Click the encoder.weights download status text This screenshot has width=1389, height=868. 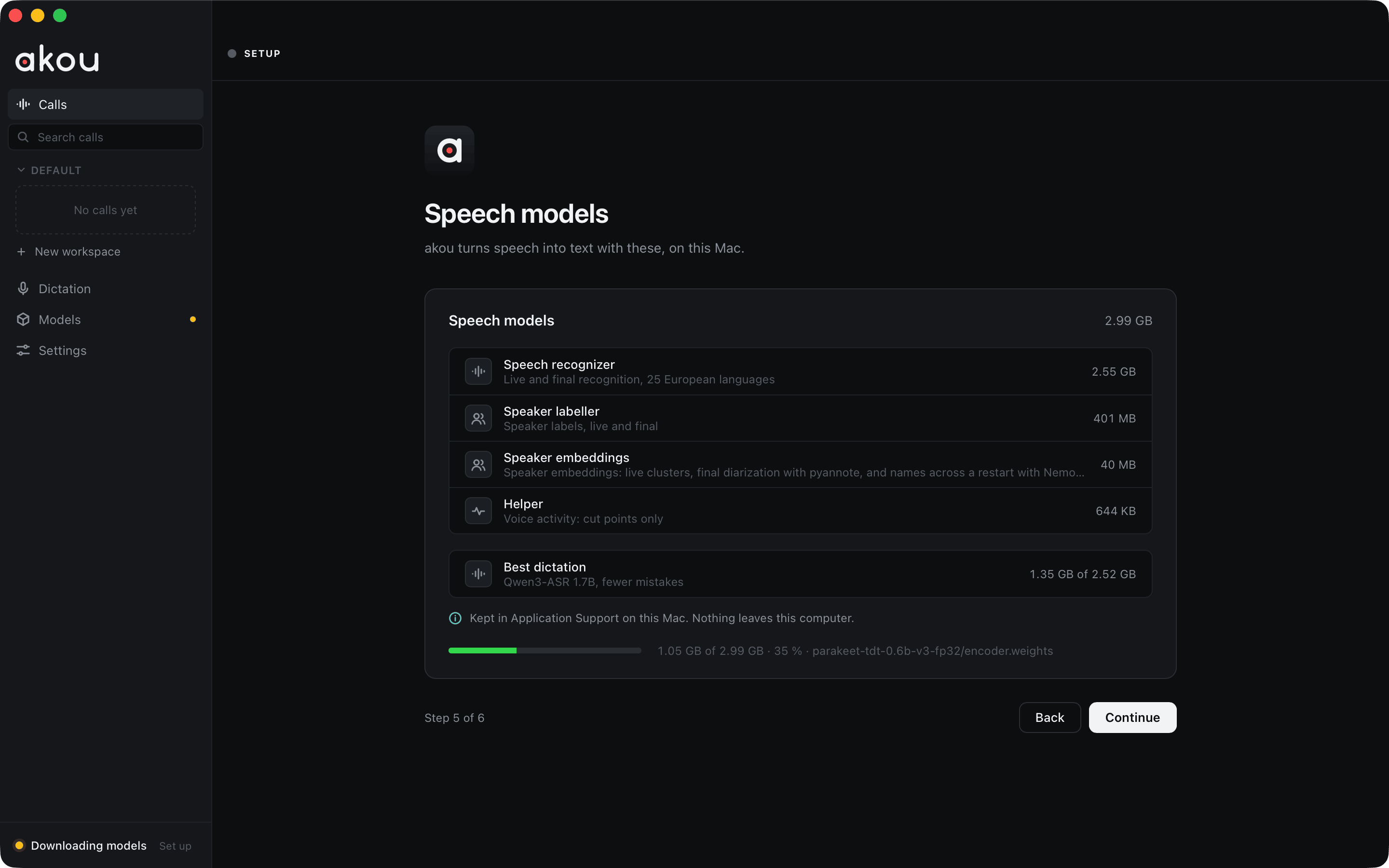coord(855,651)
